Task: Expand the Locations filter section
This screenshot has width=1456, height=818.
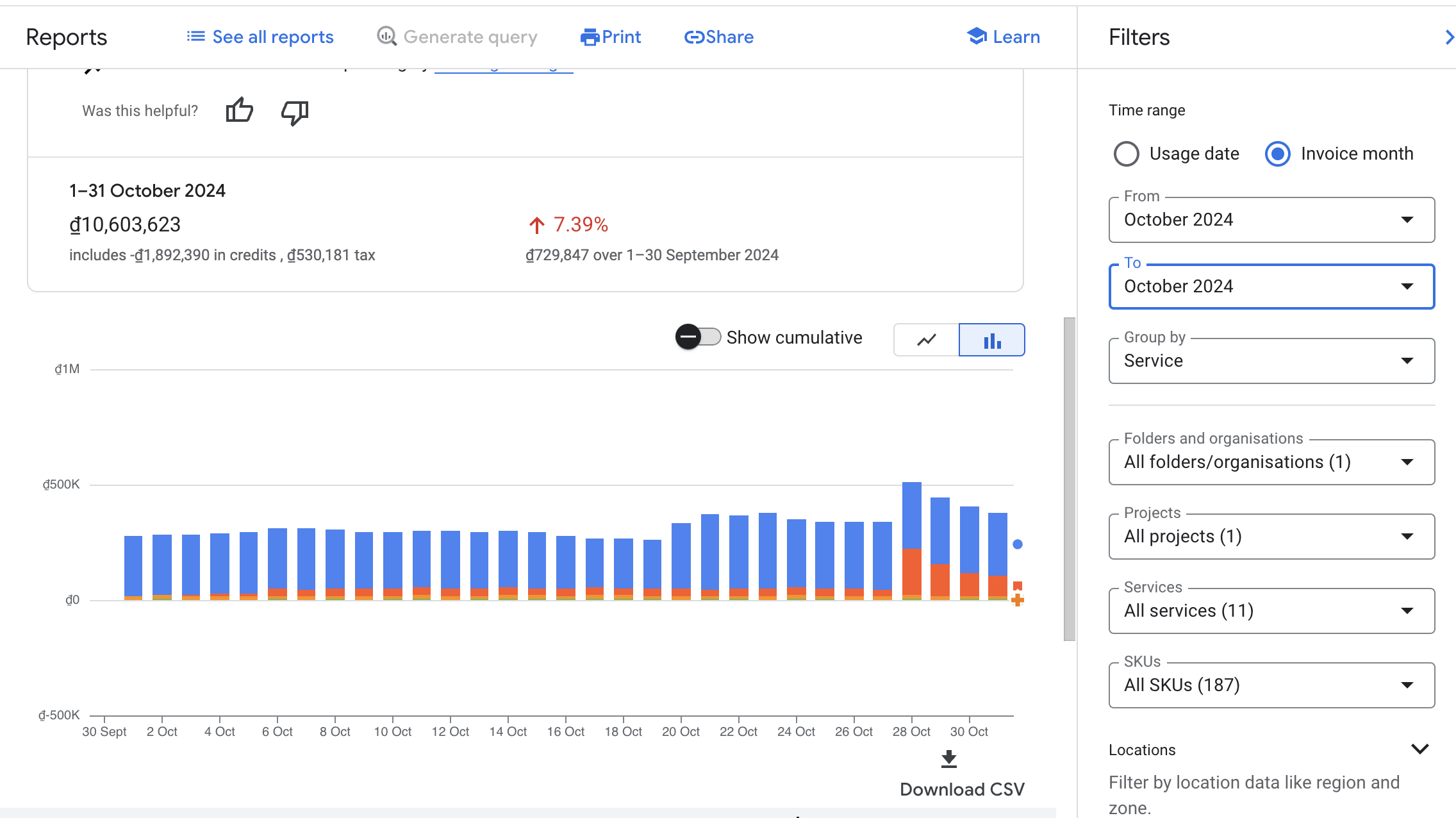Action: [1422, 749]
